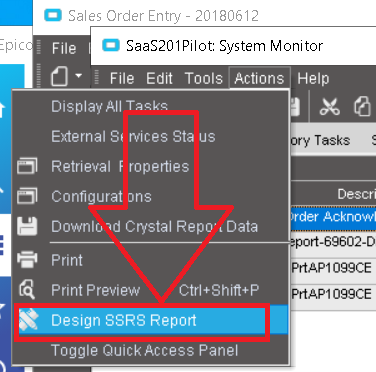This screenshot has height=372, width=376.
Task: Click the Retrieval Properties window icon
Action: (x=27, y=166)
